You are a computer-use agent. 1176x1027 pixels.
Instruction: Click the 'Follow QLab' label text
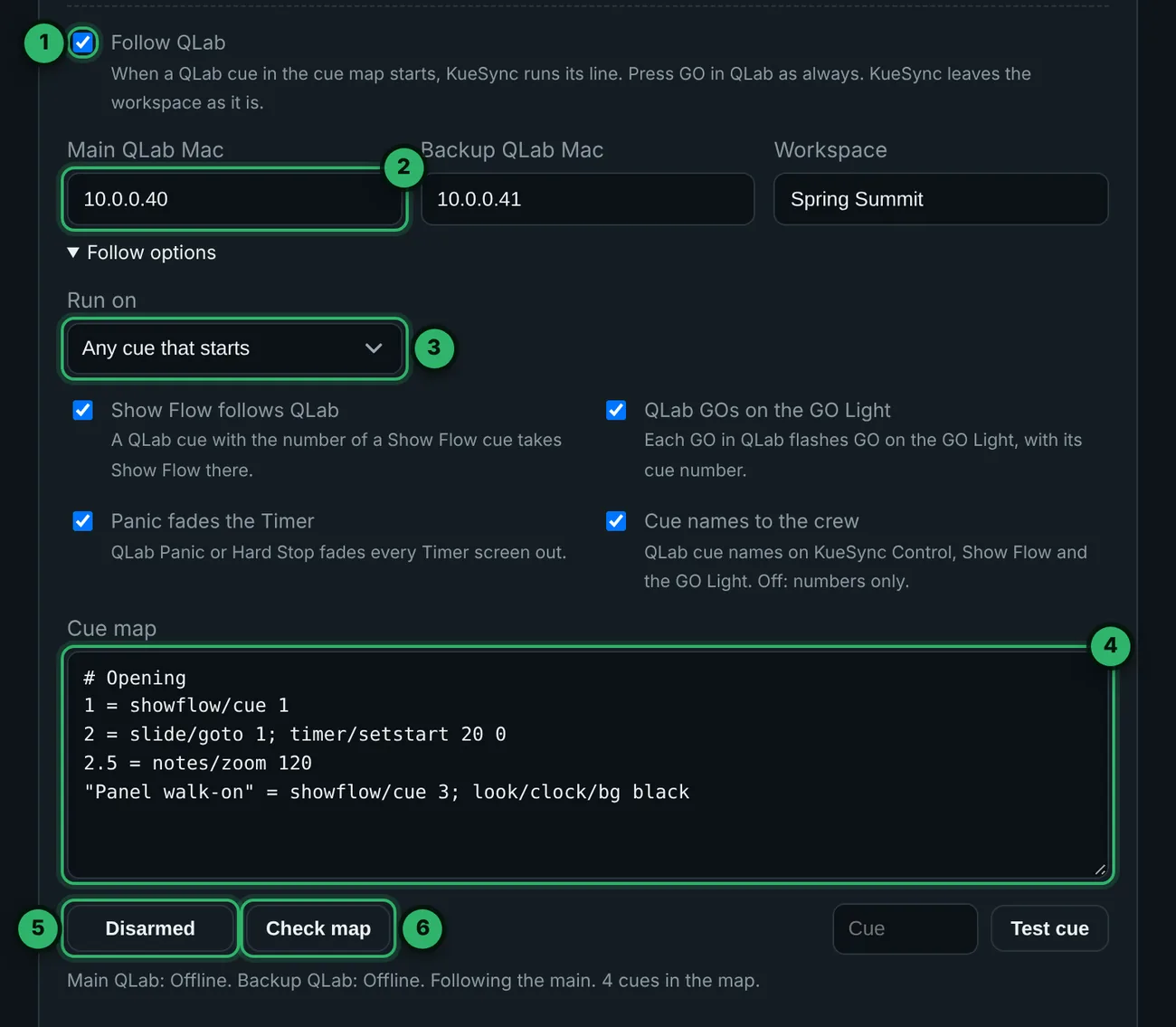pos(168,43)
